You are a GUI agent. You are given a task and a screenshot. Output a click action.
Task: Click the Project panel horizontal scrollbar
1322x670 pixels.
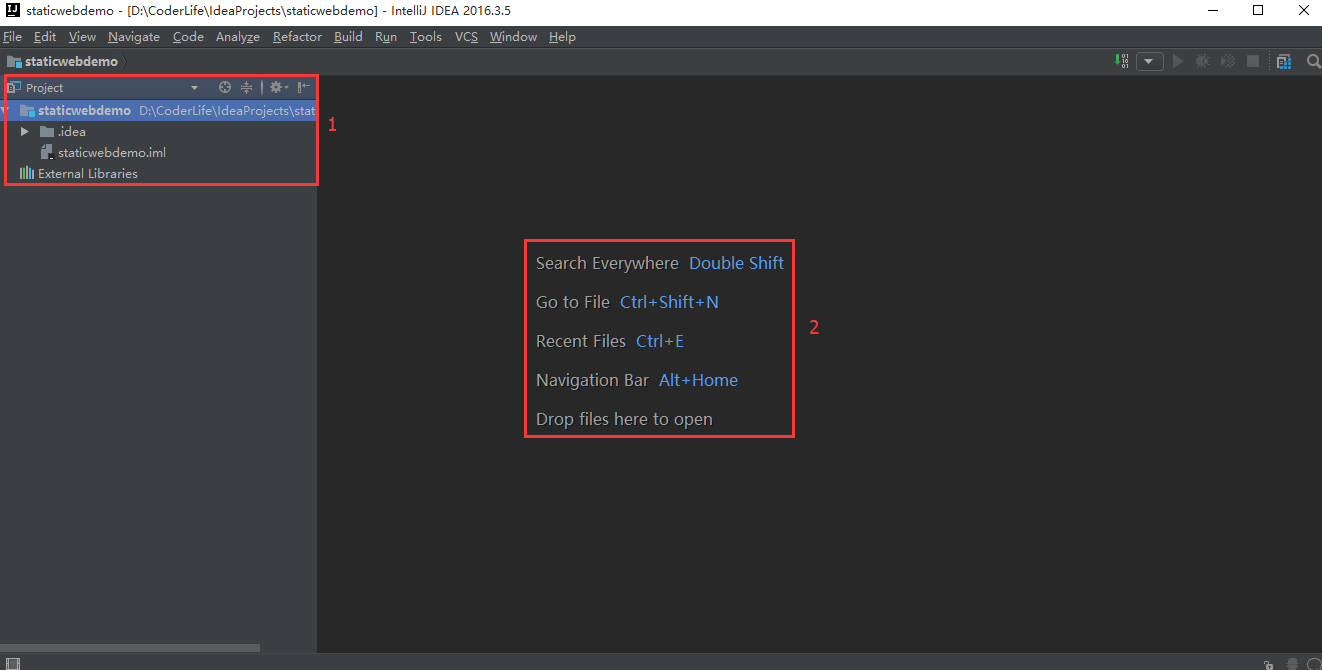click(x=130, y=648)
